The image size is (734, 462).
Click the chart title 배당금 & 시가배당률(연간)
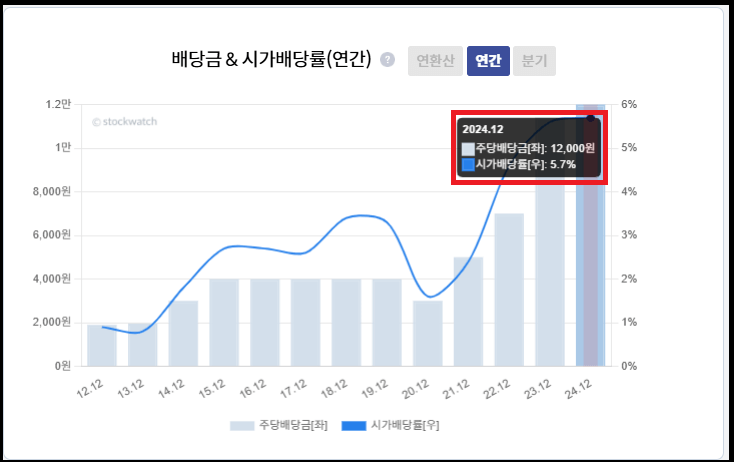272,59
